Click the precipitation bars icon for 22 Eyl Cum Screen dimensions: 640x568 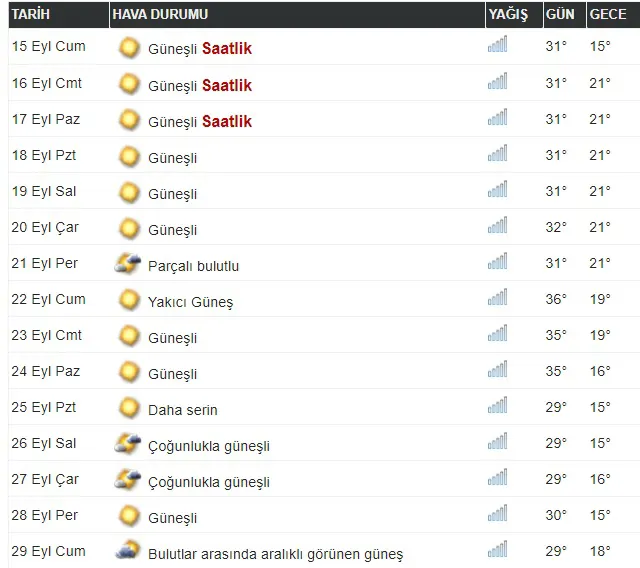pyautogui.click(x=497, y=297)
